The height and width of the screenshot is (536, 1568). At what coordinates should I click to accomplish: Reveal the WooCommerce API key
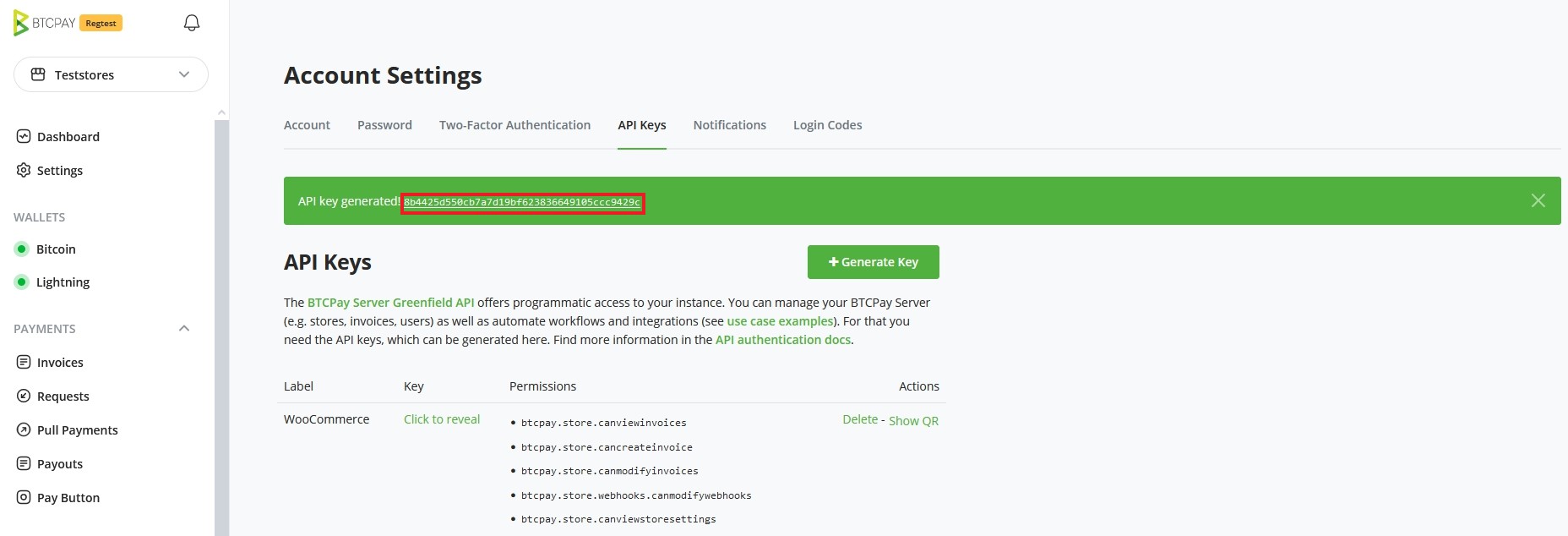pyautogui.click(x=442, y=419)
